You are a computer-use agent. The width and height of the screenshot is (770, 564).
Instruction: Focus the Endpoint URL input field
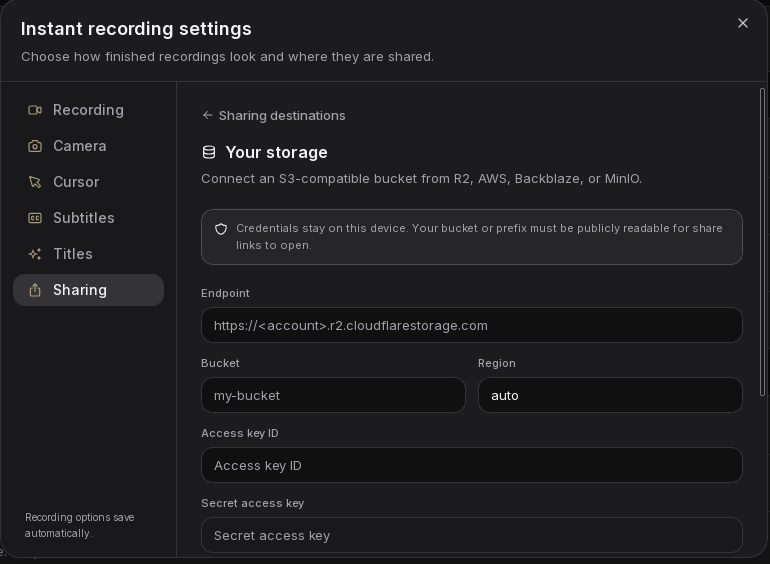(x=471, y=325)
